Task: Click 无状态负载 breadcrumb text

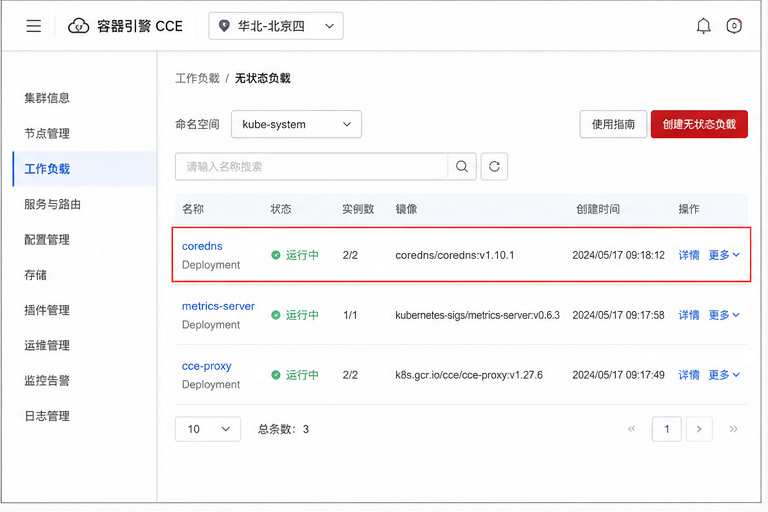Action: 263,78
